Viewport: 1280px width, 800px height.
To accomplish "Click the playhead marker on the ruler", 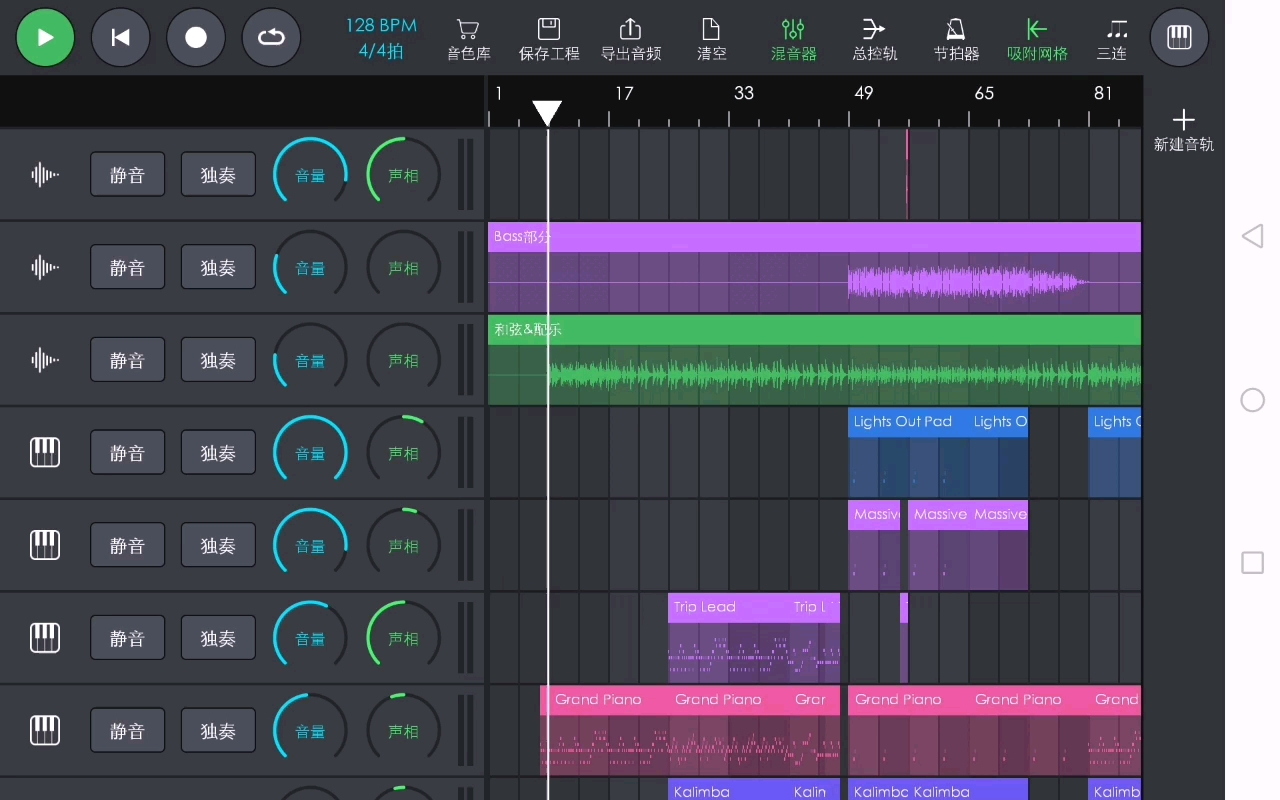I will (547, 113).
